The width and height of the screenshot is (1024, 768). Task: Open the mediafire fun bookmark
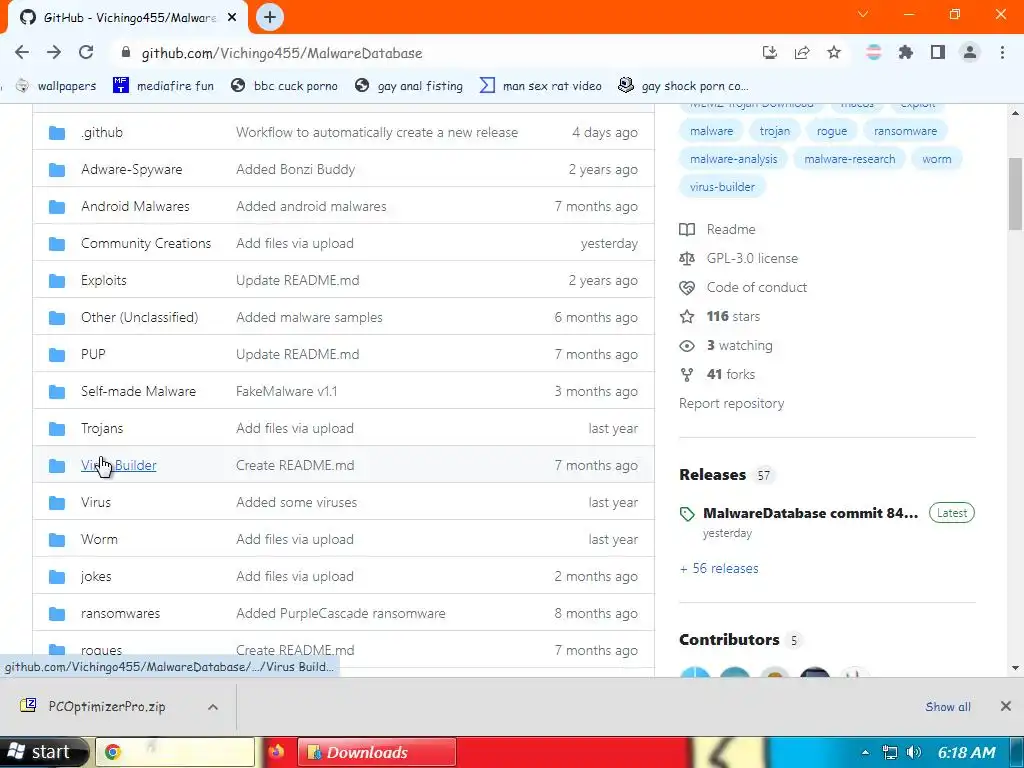pos(163,86)
